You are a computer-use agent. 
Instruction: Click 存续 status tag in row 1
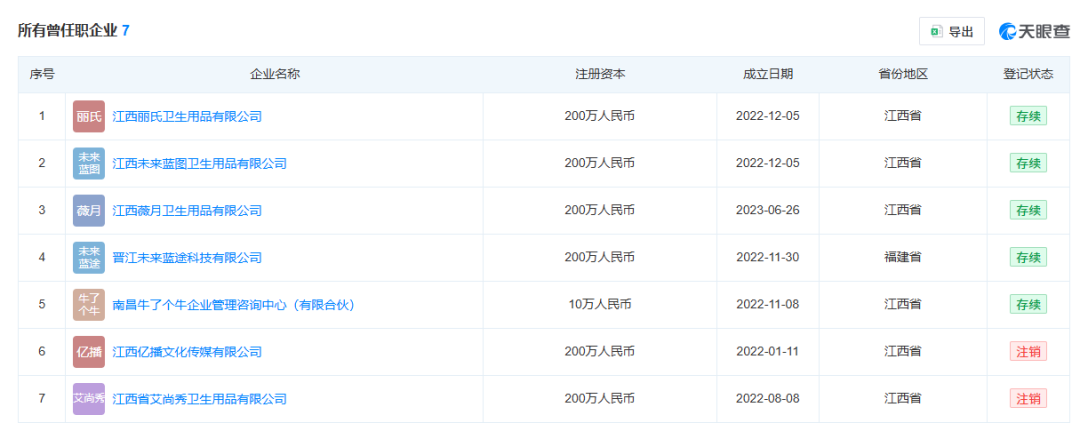pyautogui.click(x=1028, y=116)
